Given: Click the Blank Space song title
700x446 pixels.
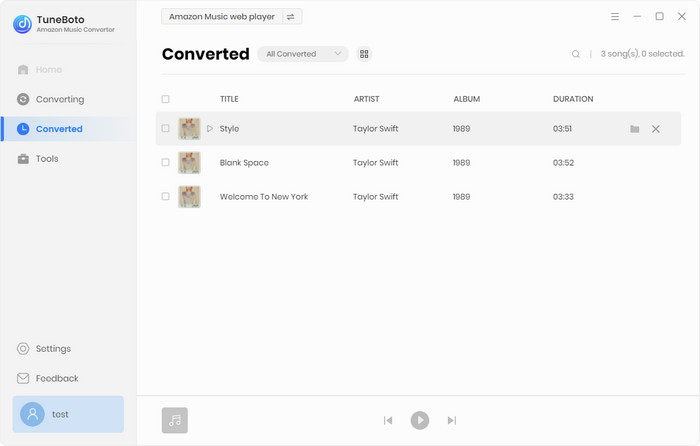Looking at the screenshot, I should (x=244, y=163).
